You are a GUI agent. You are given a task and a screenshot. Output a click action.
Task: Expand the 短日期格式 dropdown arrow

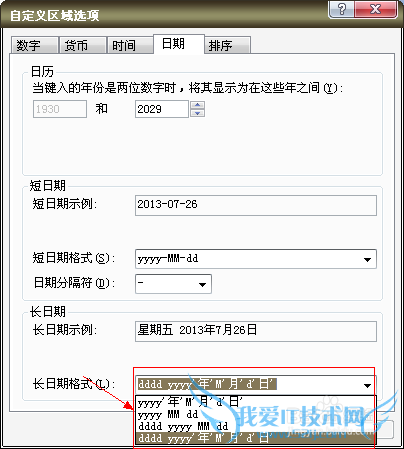[x=367, y=259]
